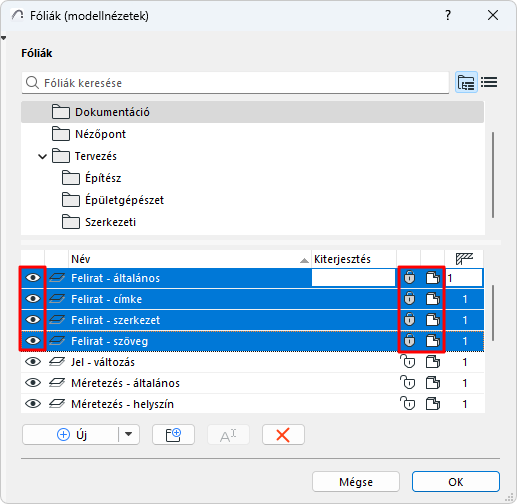The height and width of the screenshot is (504, 517).
Task: Toggle visibility eye of Felirat - címke
Action: 33,299
